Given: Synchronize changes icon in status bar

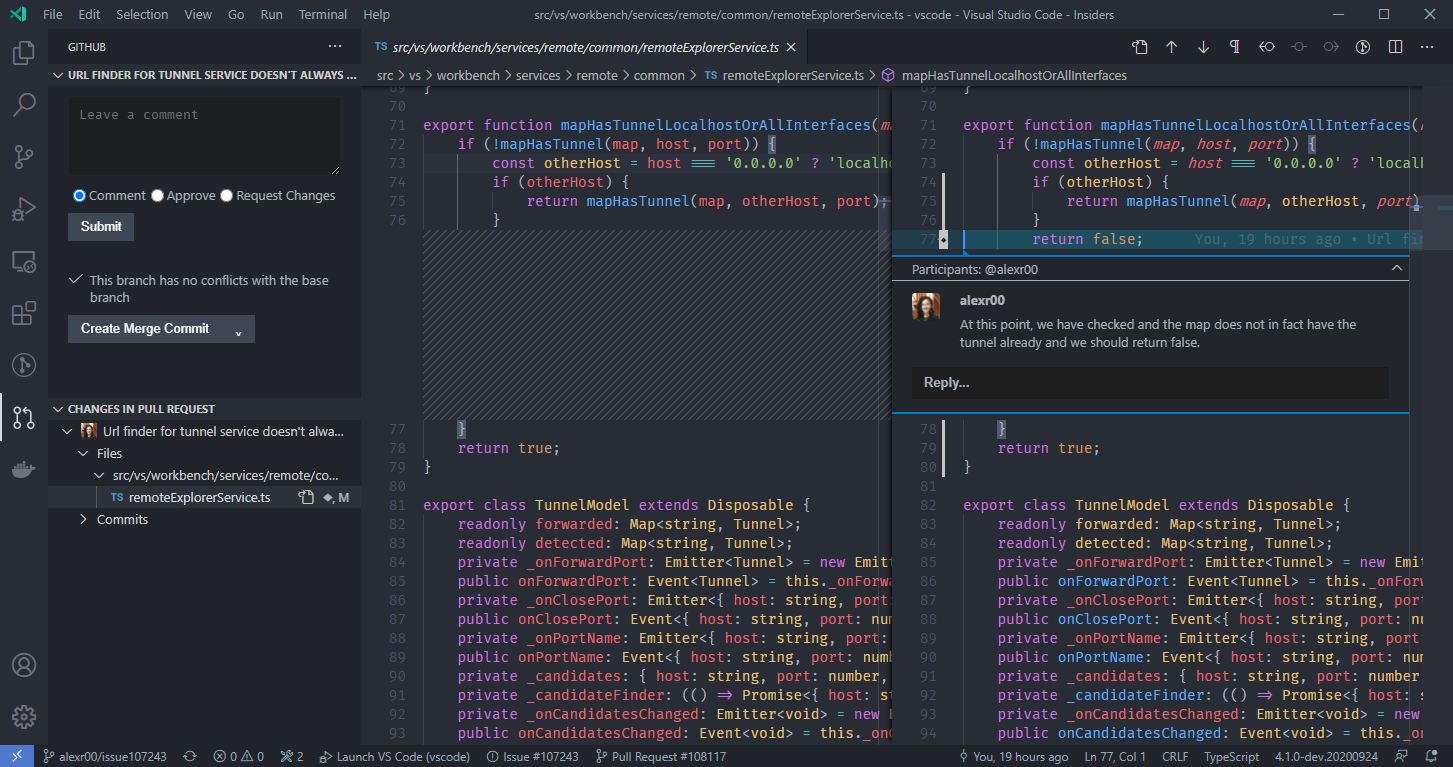Looking at the screenshot, I should click(190, 756).
